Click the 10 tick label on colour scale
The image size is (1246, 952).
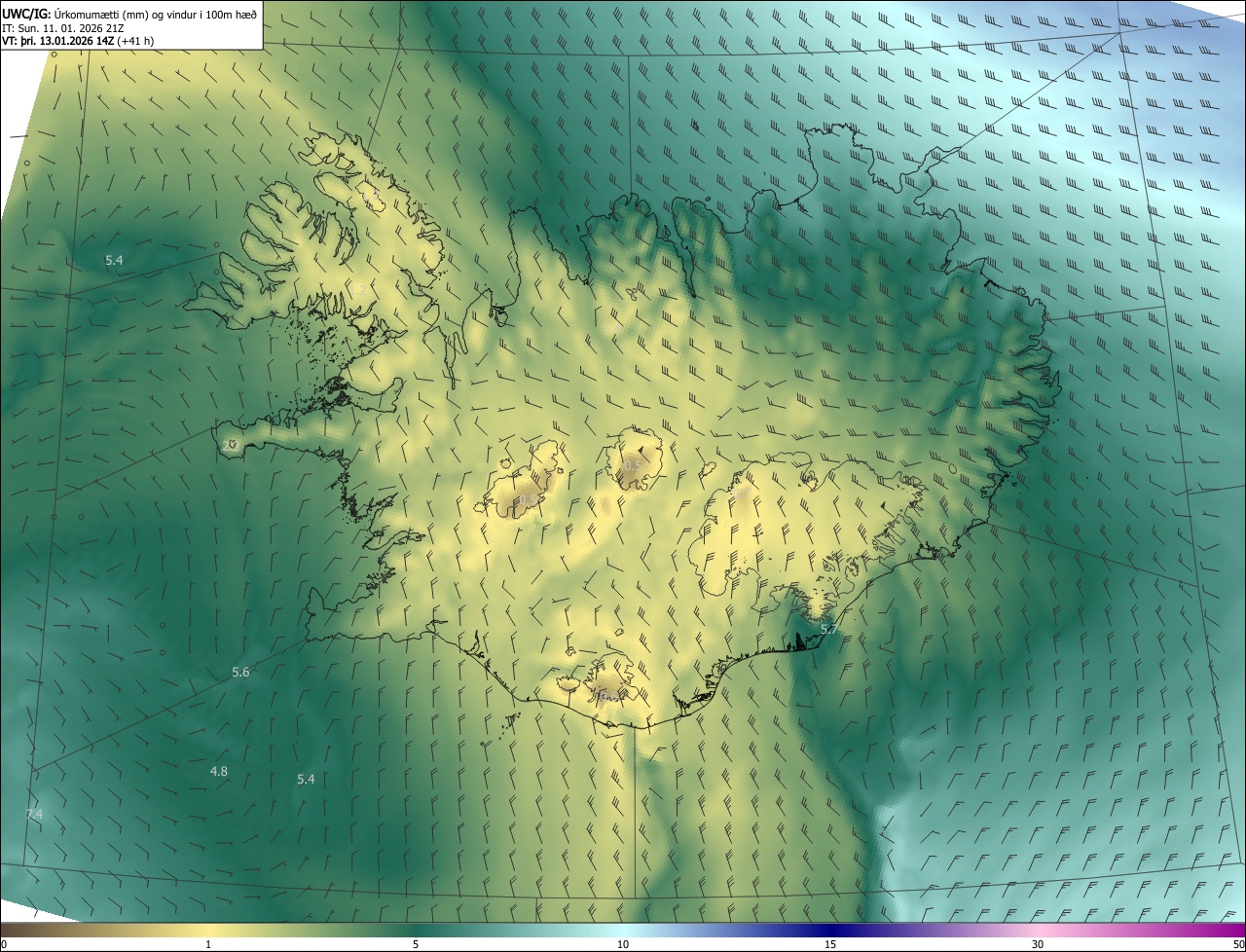pyautogui.click(x=623, y=944)
